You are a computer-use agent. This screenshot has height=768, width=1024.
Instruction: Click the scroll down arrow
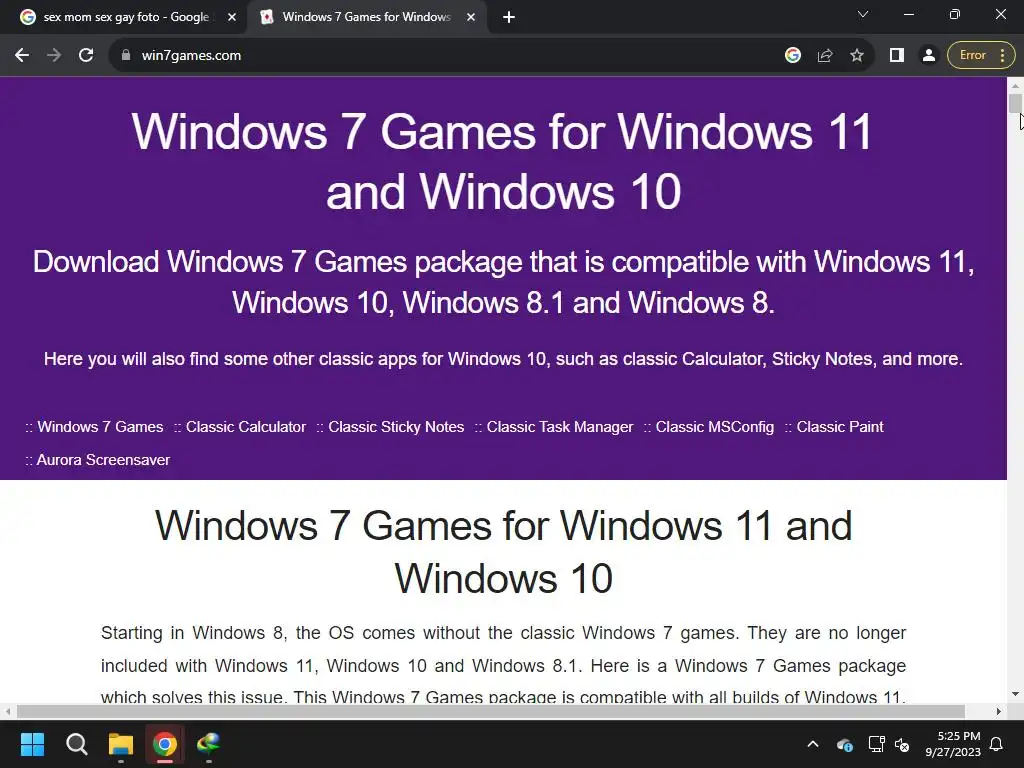(1015, 694)
